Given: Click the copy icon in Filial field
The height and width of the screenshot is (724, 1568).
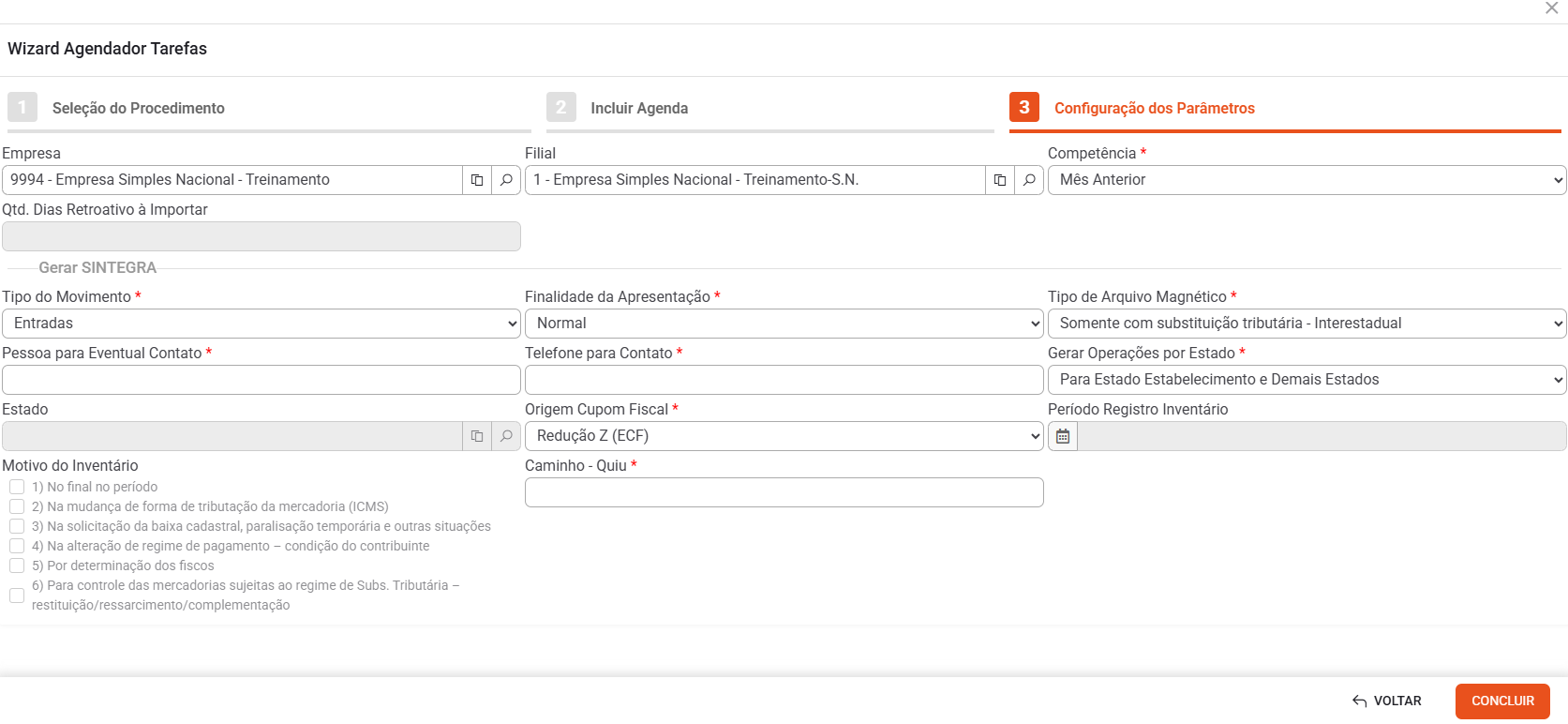Looking at the screenshot, I should tap(1000, 180).
